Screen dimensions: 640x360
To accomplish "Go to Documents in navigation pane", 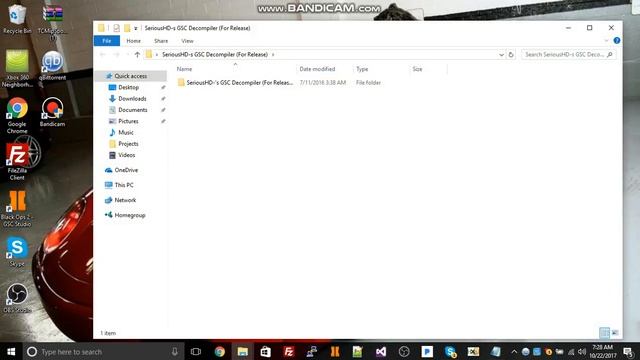I will coord(133,110).
